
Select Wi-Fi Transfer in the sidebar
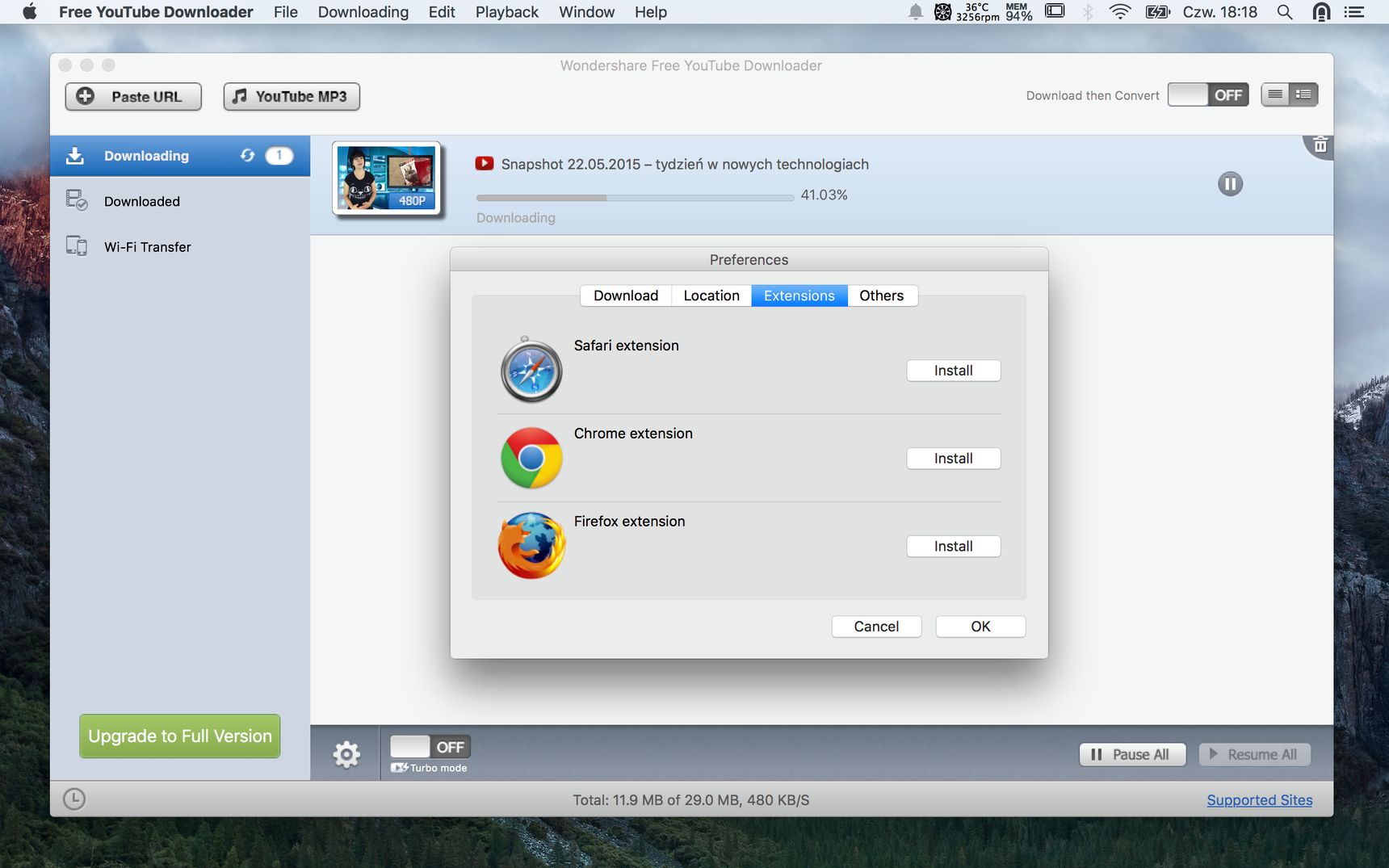[180, 247]
